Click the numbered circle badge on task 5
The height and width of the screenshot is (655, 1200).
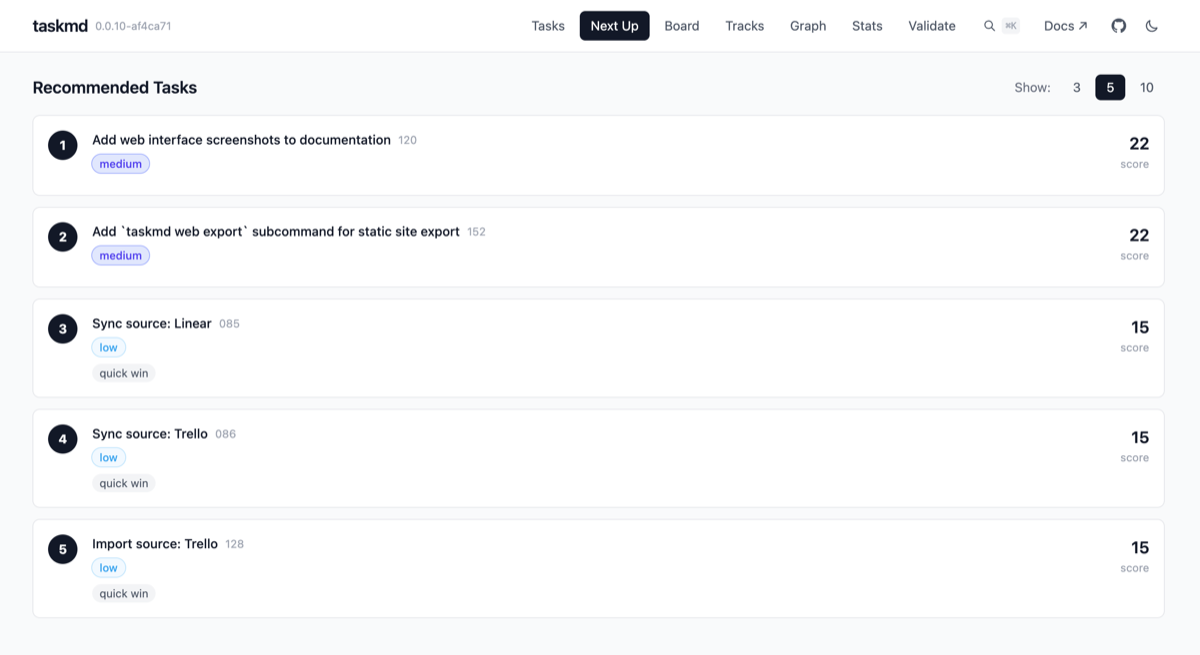tap(62, 549)
